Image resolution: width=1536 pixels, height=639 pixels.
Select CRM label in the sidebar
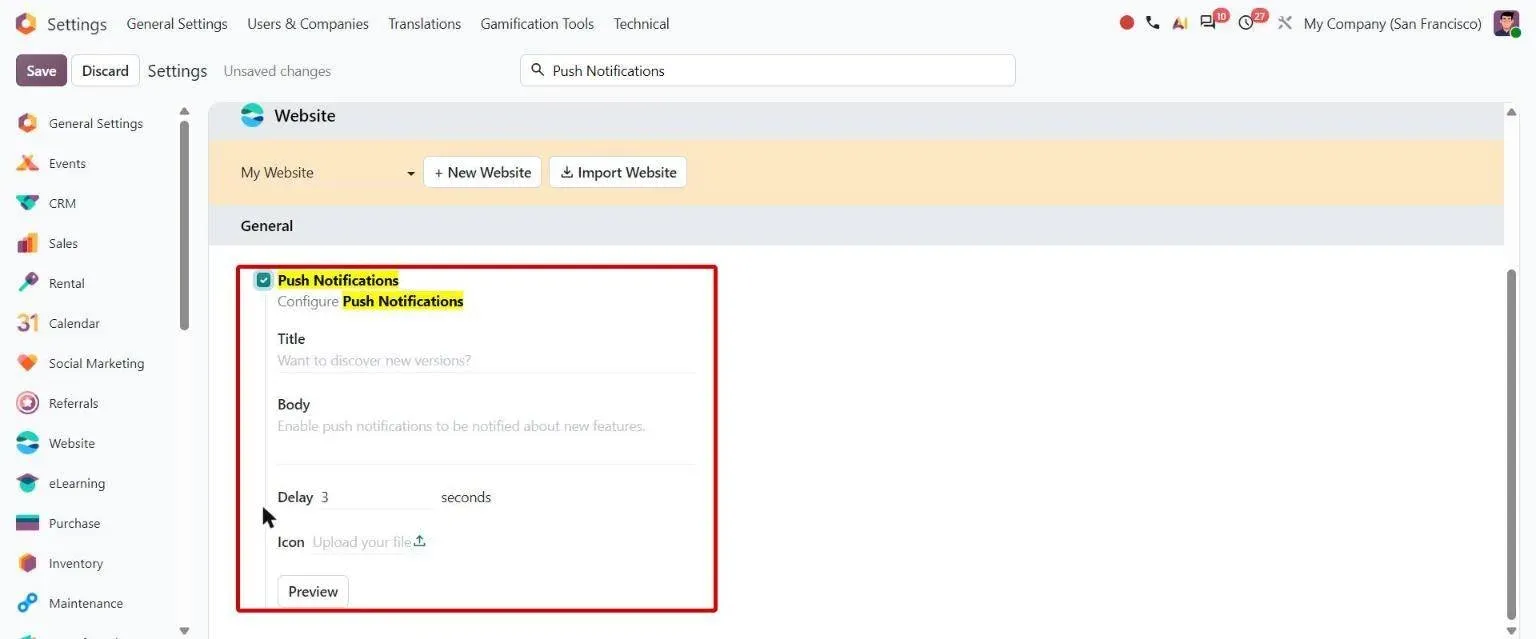point(62,203)
